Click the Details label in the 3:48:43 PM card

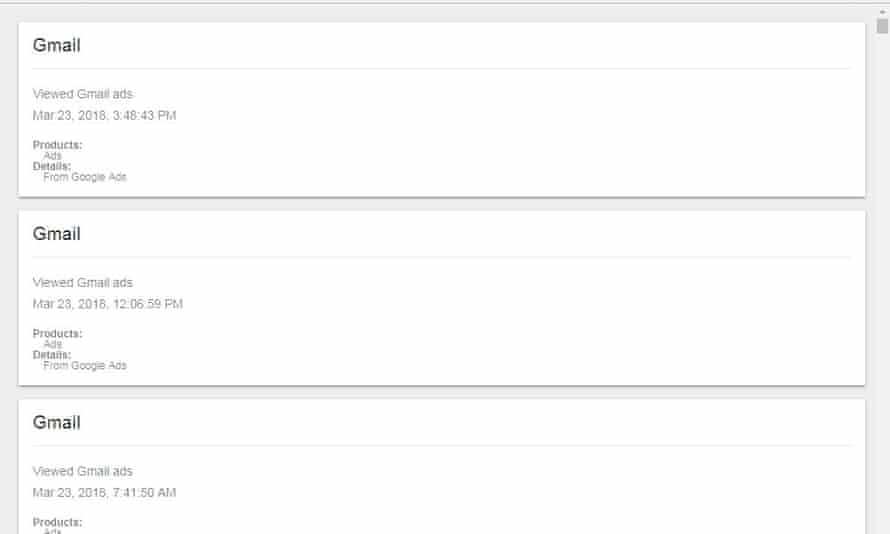coord(52,166)
